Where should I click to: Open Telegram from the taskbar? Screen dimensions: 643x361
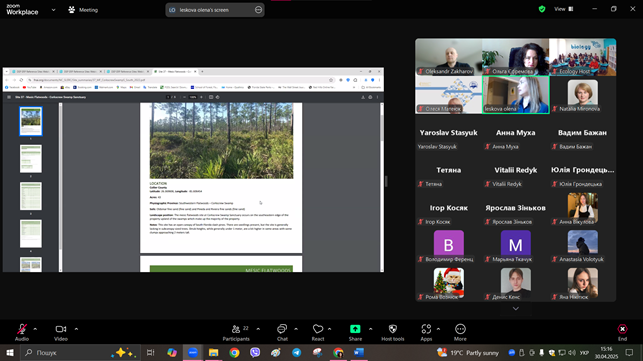[296, 352]
